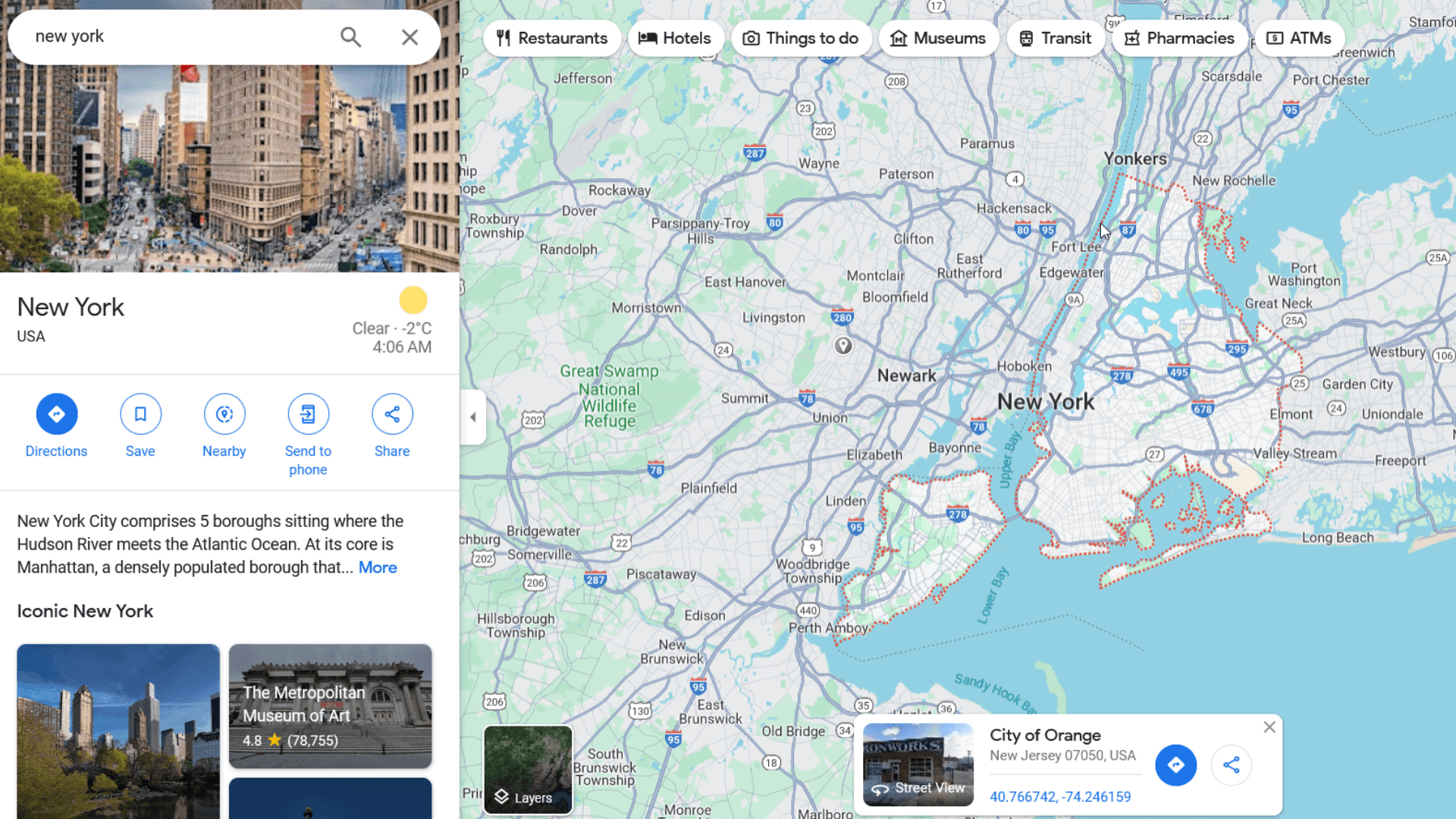Screen dimensions: 1456x819
Task: Filter by Hotels chip
Action: pos(675,38)
